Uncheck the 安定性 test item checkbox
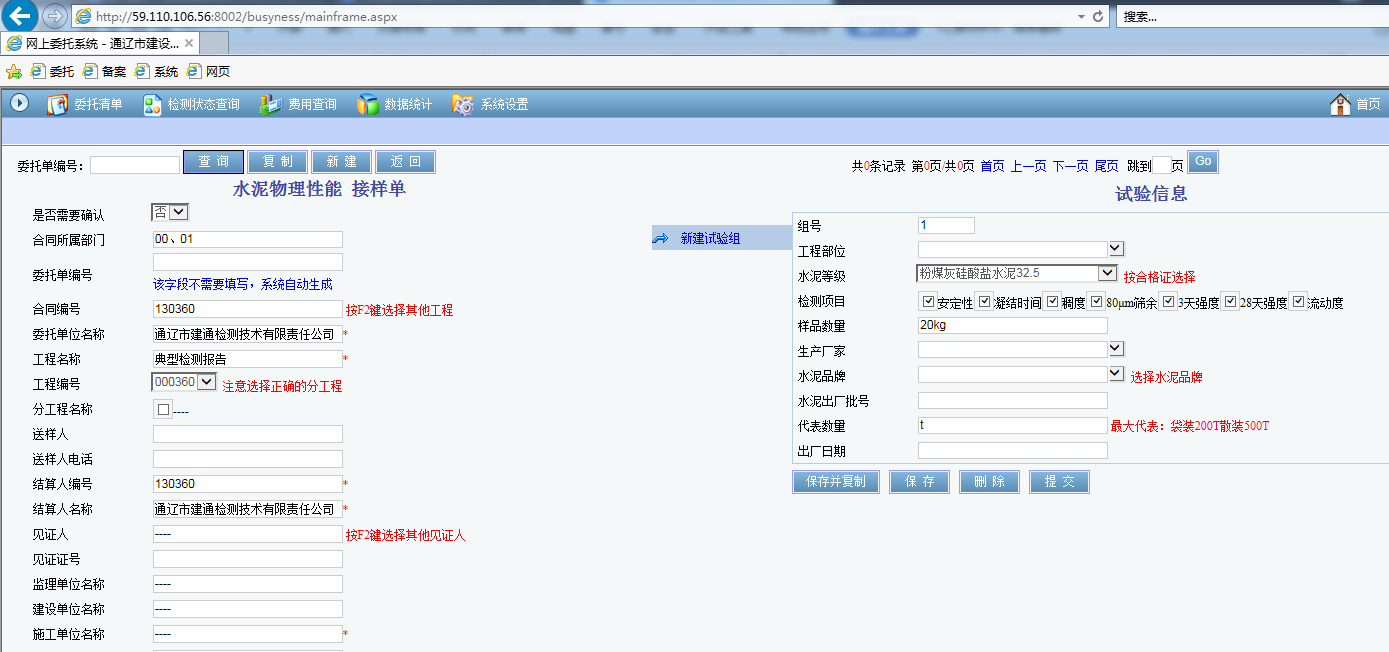The height and width of the screenshot is (652, 1389). click(928, 301)
